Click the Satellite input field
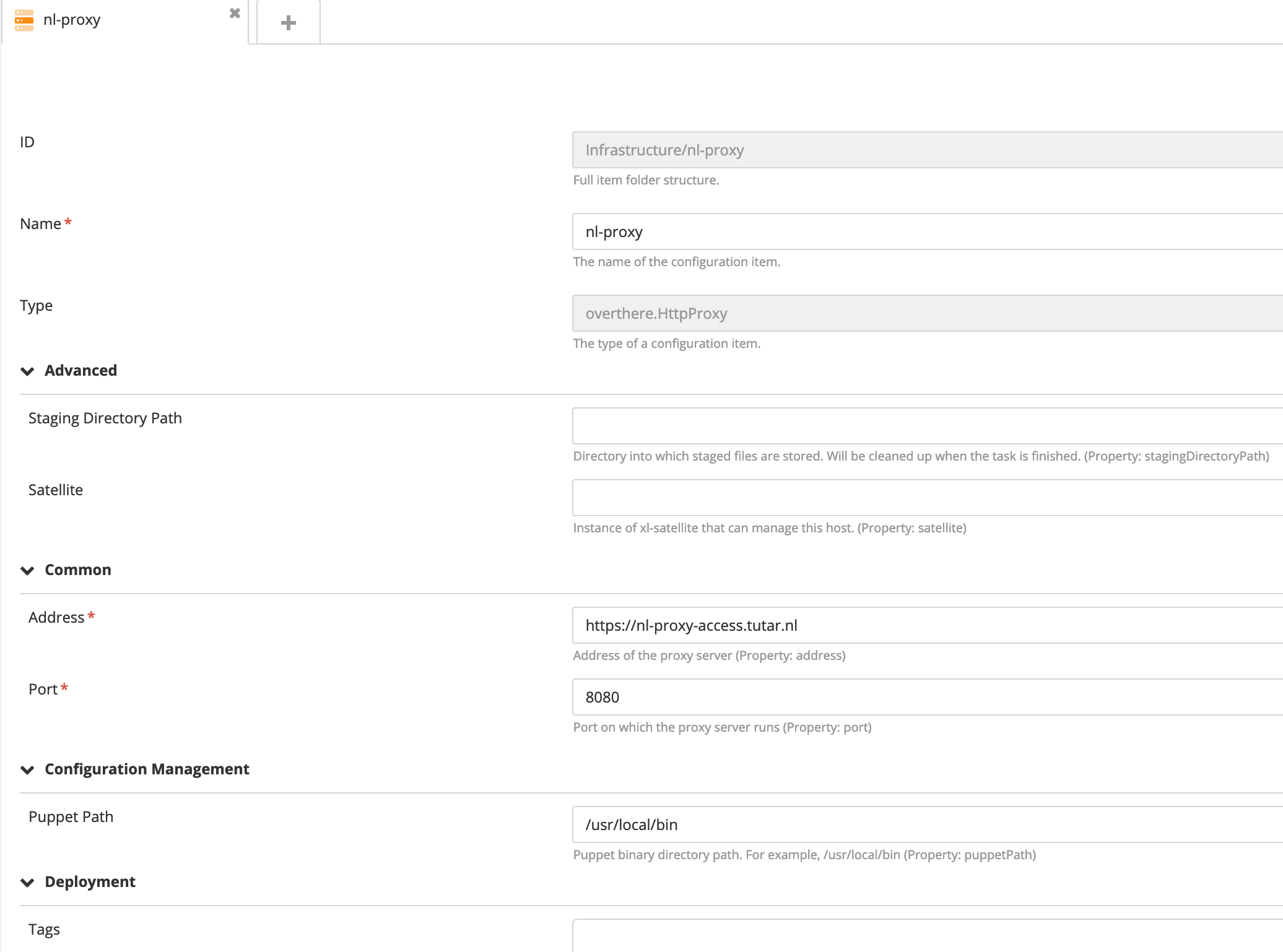1283x952 pixels. click(926, 498)
